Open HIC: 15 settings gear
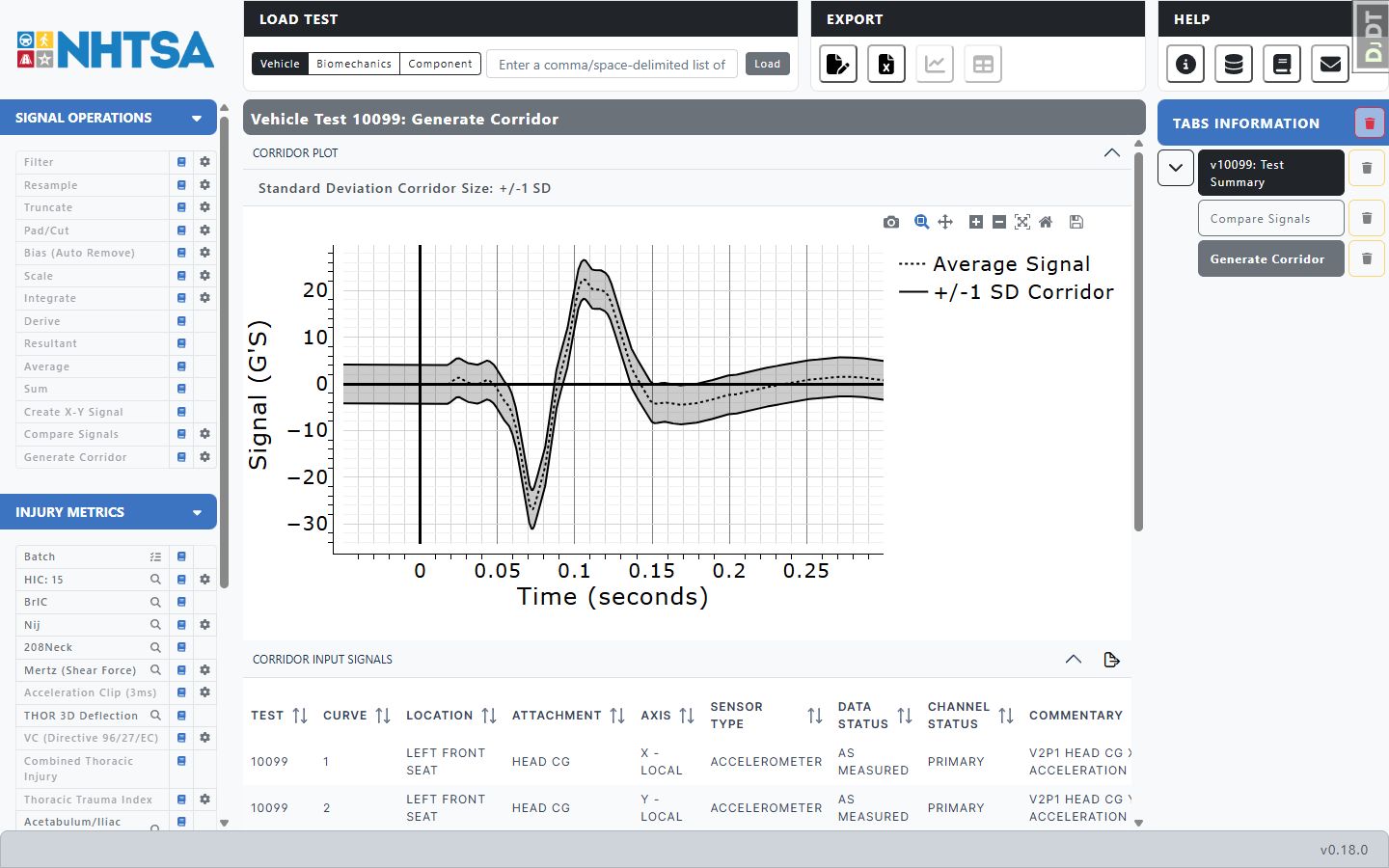 204,580
